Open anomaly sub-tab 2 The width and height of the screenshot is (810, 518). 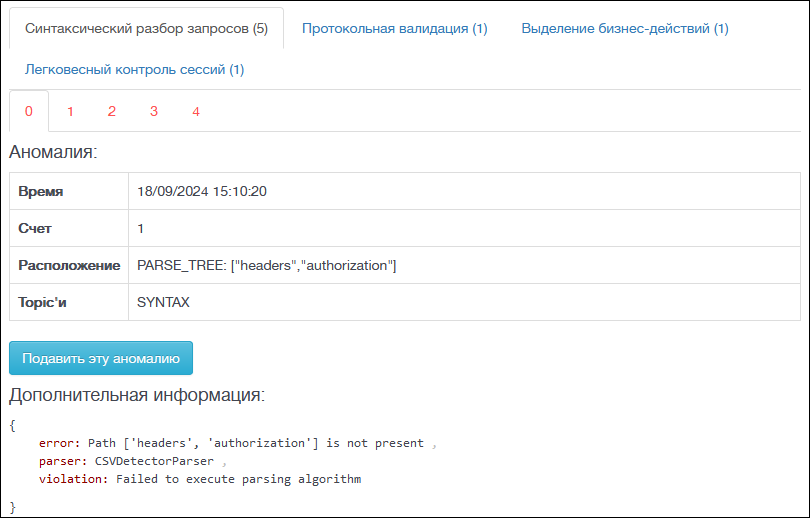112,111
